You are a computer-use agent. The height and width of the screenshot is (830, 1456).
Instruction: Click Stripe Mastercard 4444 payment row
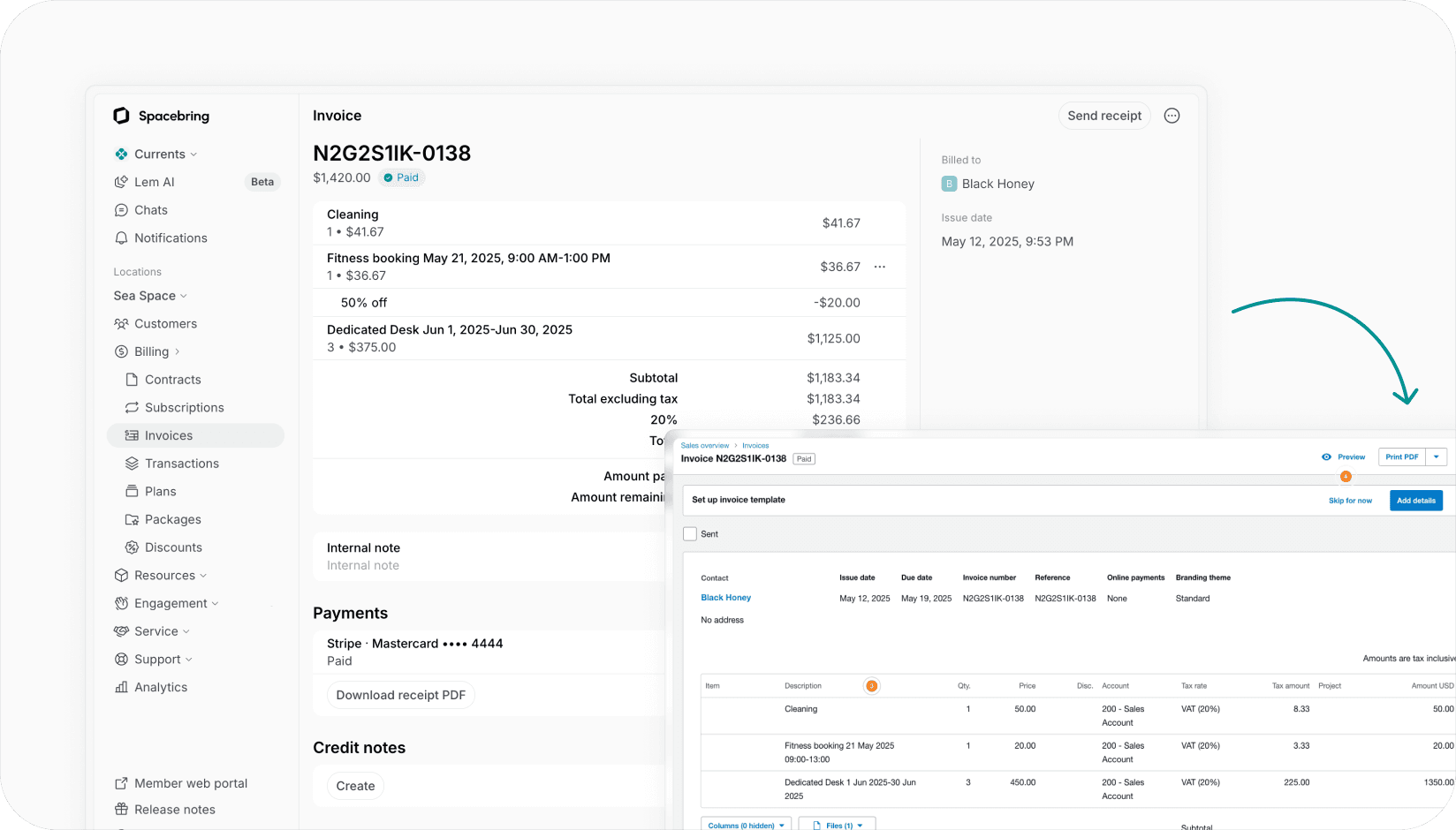tap(489, 653)
